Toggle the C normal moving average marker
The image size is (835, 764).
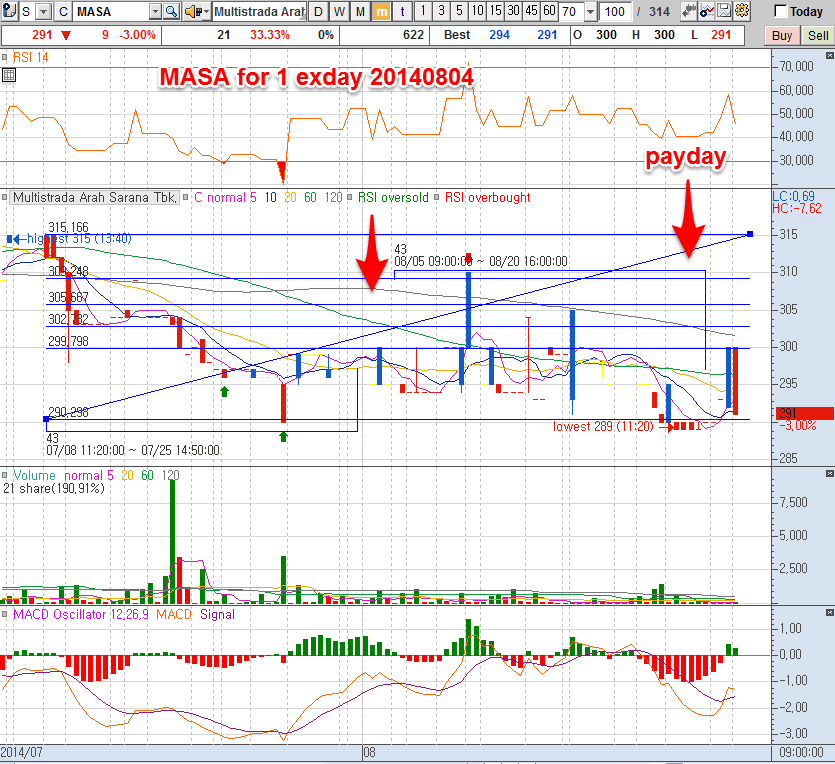(186, 198)
